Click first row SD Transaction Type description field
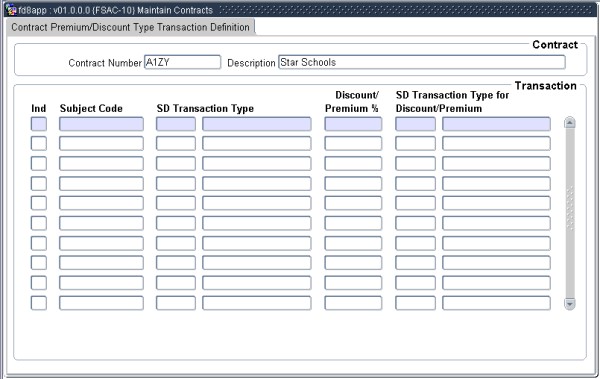The width and height of the screenshot is (600, 379). pyautogui.click(x=257, y=124)
